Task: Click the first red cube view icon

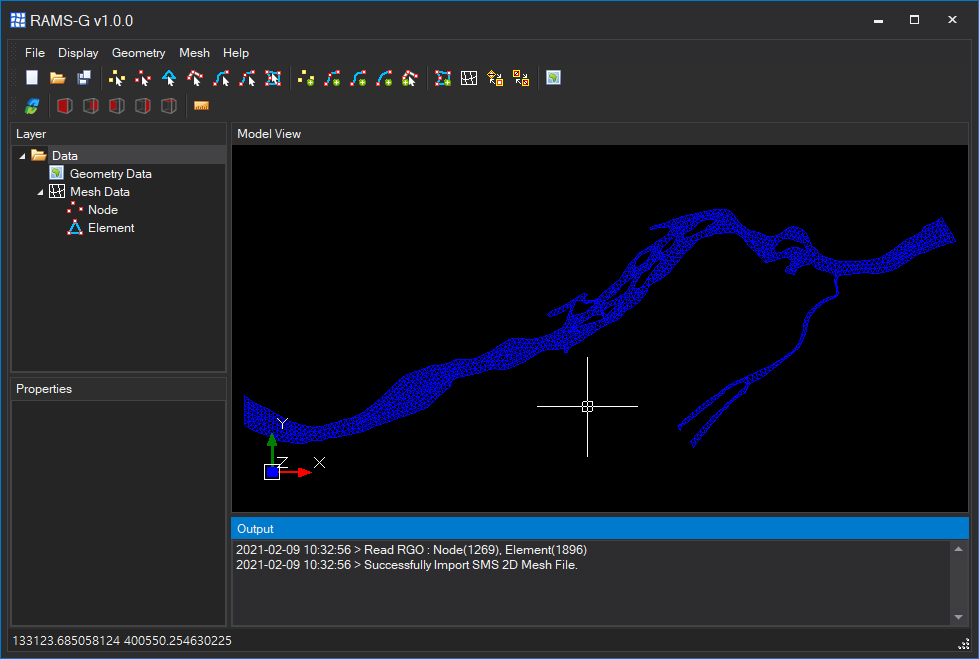Action: tap(64, 106)
